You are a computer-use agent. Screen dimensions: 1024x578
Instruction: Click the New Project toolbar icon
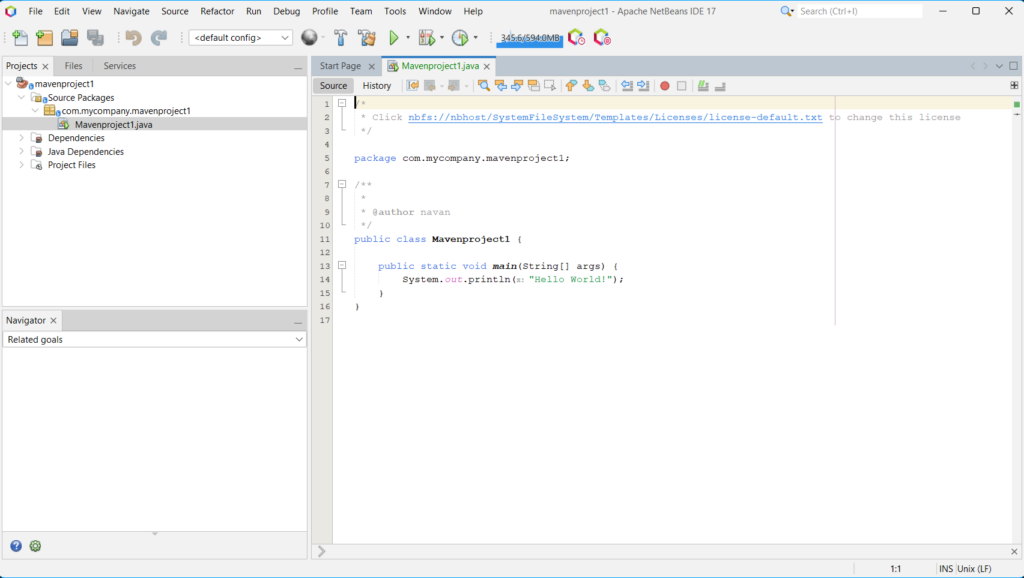click(44, 38)
